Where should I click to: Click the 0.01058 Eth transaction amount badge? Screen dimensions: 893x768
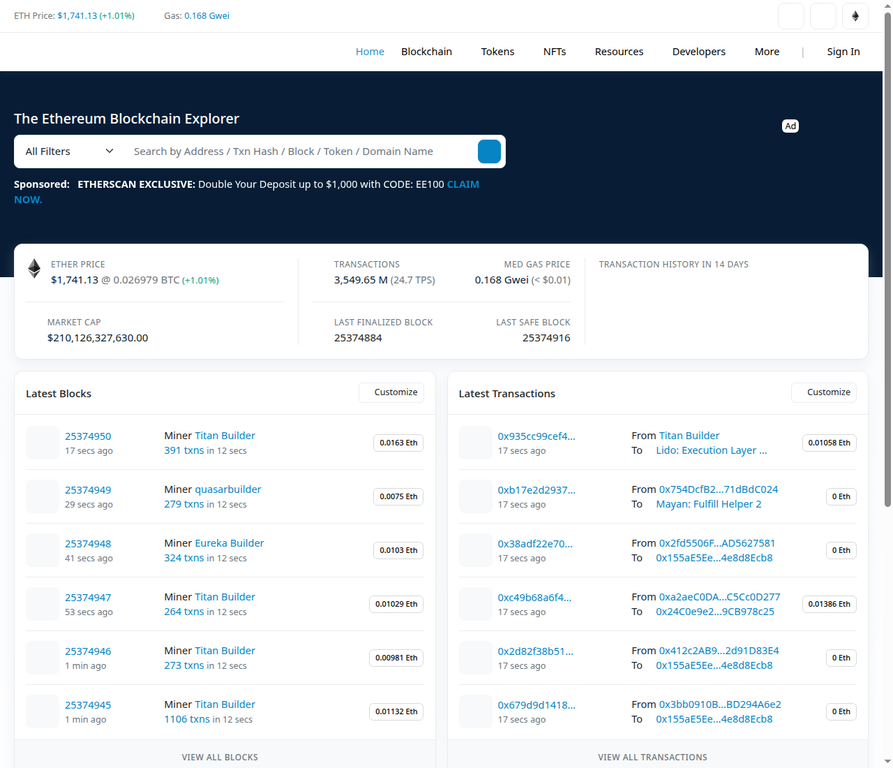point(829,443)
